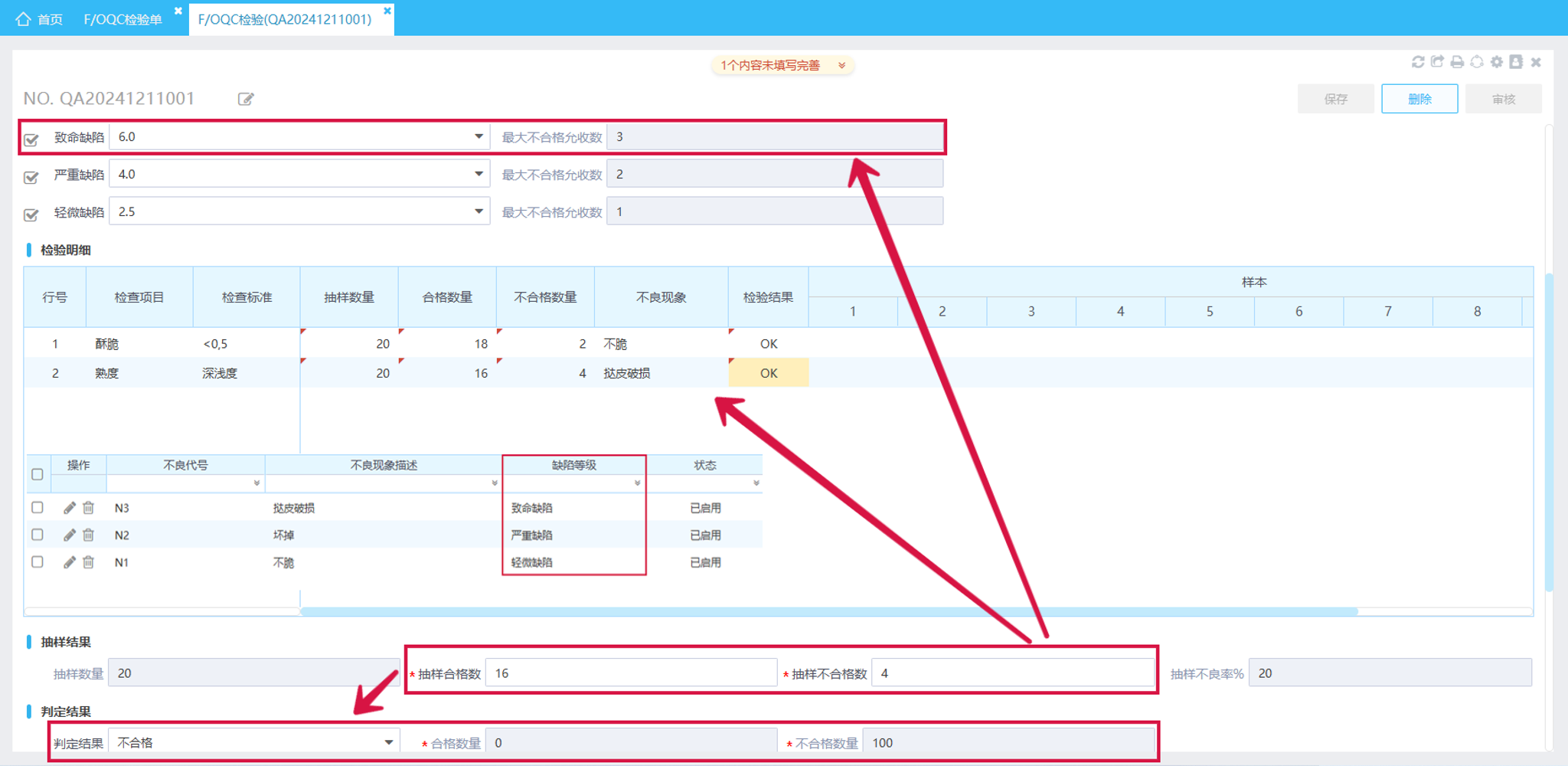Click the printer icon
This screenshot has width=1568, height=766.
coord(1457,62)
